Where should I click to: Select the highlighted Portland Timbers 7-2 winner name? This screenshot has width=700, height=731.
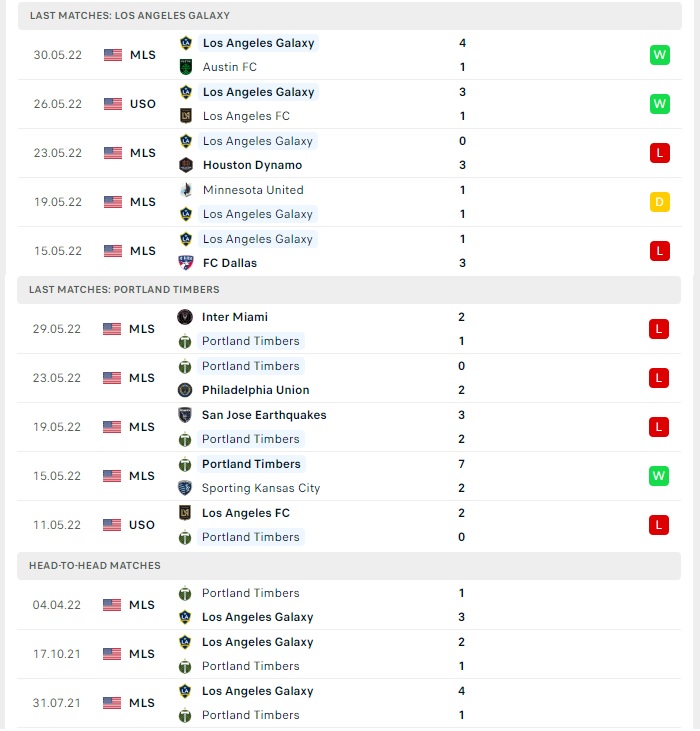point(251,464)
